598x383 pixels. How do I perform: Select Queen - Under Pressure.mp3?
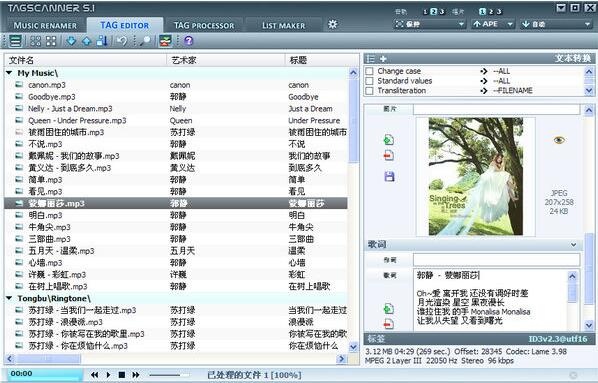pos(176,121)
